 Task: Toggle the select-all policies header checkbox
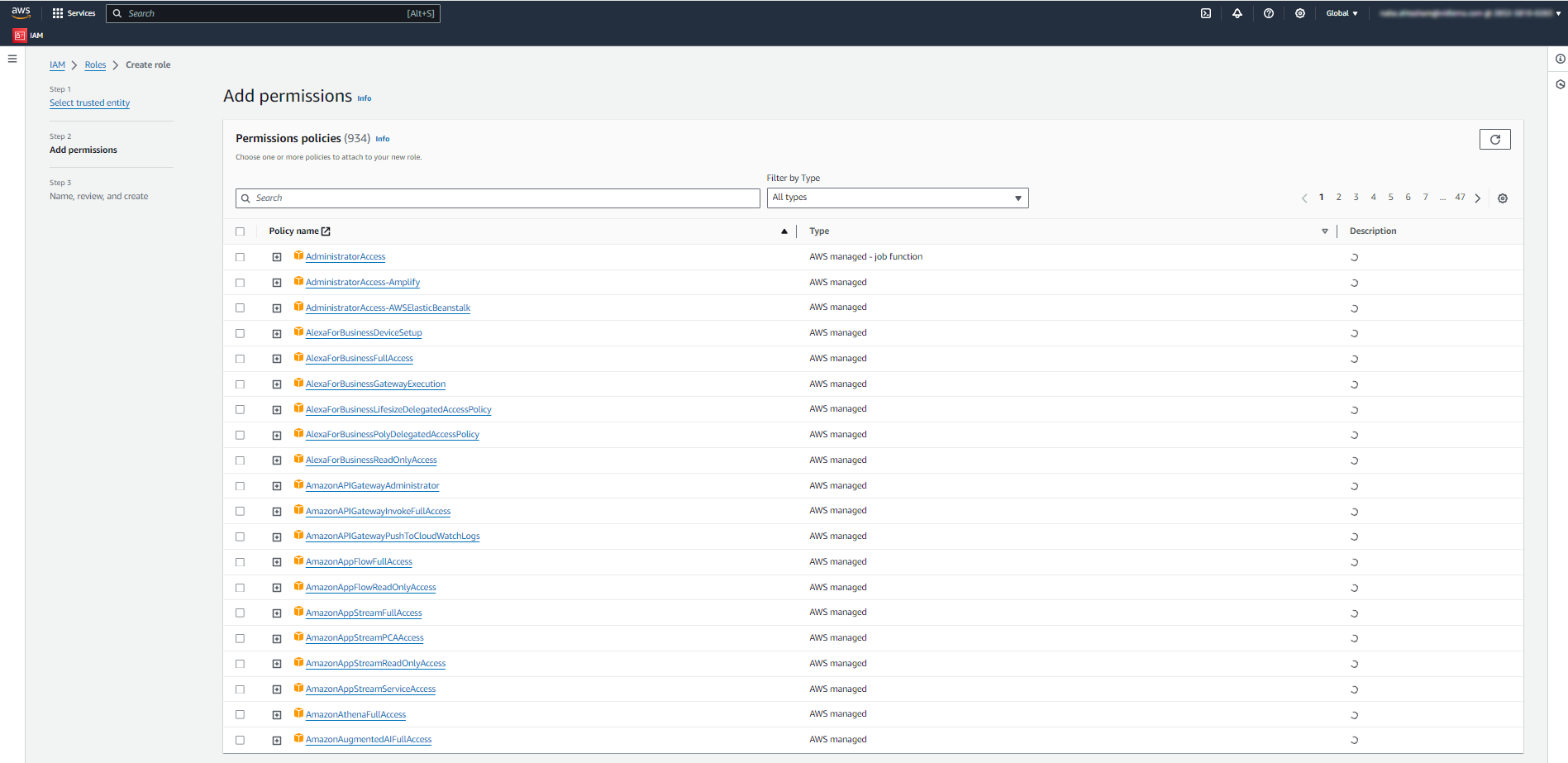click(x=241, y=231)
